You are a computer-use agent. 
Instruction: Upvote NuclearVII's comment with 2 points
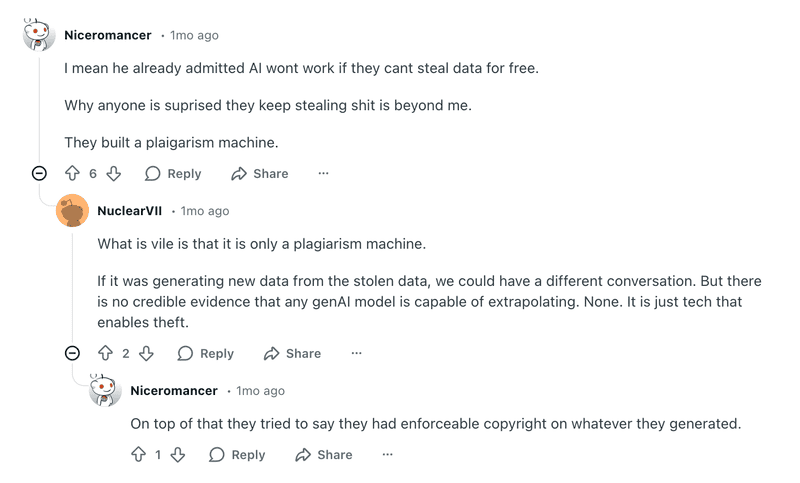coord(105,353)
